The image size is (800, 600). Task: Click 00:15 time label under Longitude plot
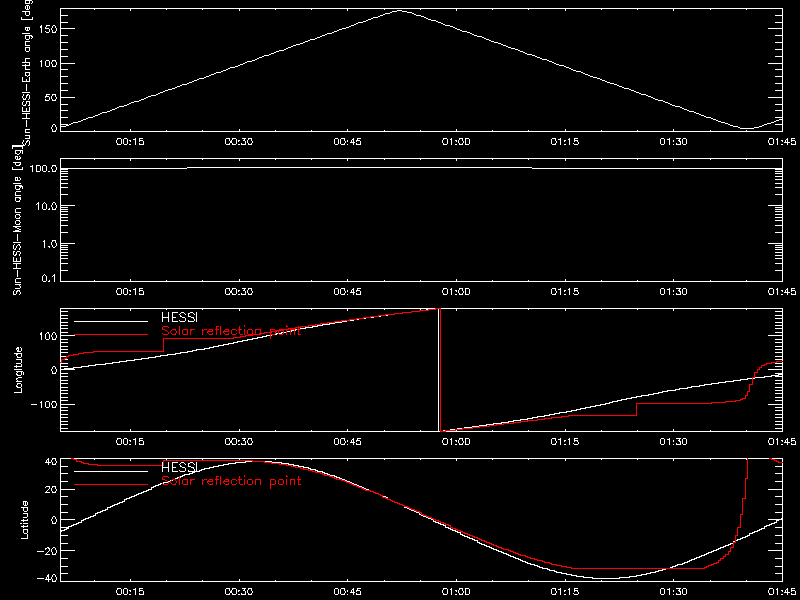coord(130,442)
